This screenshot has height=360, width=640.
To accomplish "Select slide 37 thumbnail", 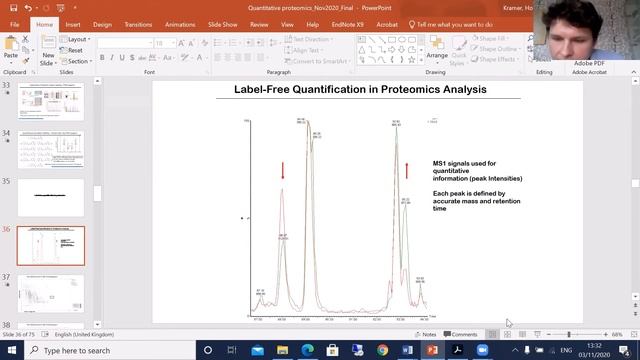I will [51, 293].
